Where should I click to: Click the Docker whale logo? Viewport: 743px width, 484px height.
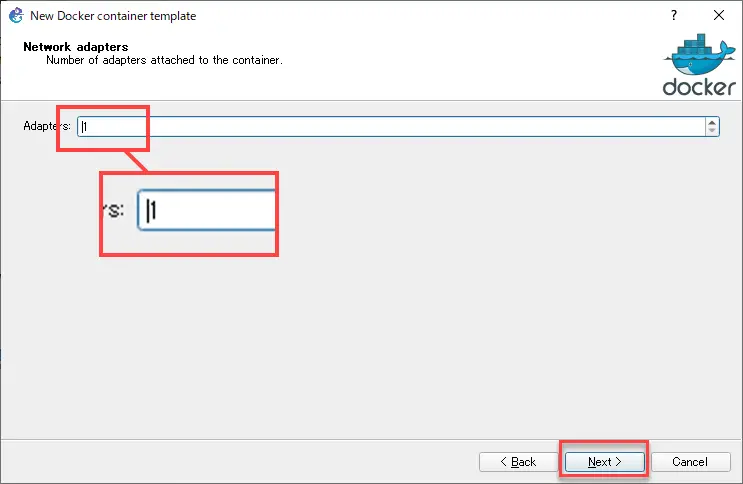point(700,55)
